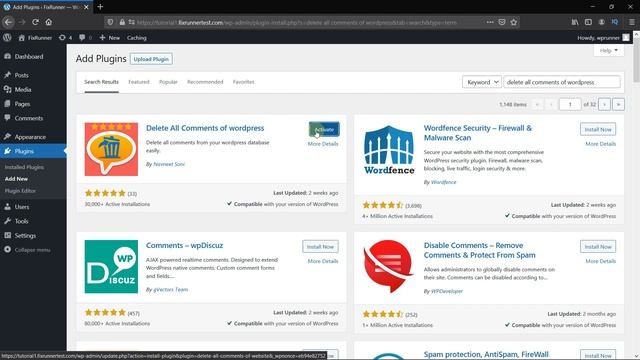Open Pages in the sidebar
640x360 pixels.
22,104
